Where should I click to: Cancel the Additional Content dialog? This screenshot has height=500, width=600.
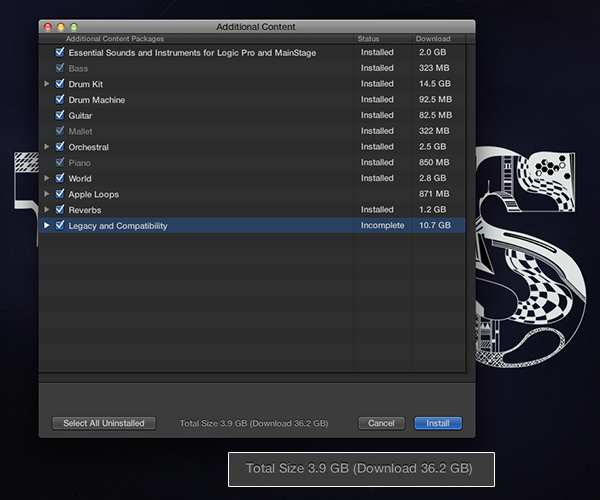pyautogui.click(x=381, y=423)
